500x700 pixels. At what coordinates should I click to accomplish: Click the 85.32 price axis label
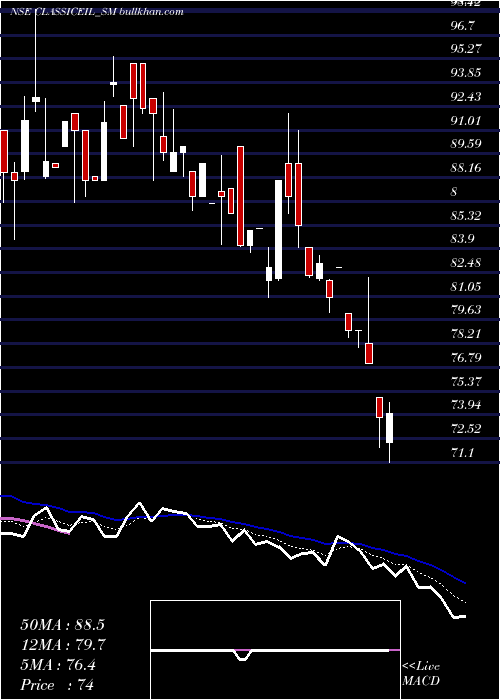(x=467, y=216)
